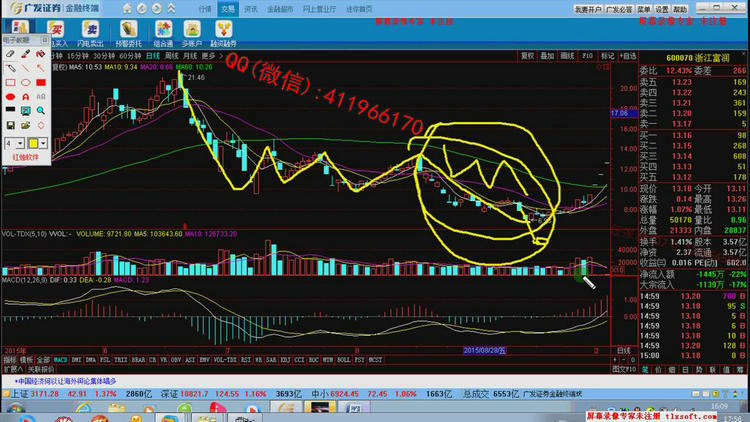The height and width of the screenshot is (422, 750).
Task: Expand the yellow pen color dropdown arrow
Action: pyautogui.click(x=43, y=143)
